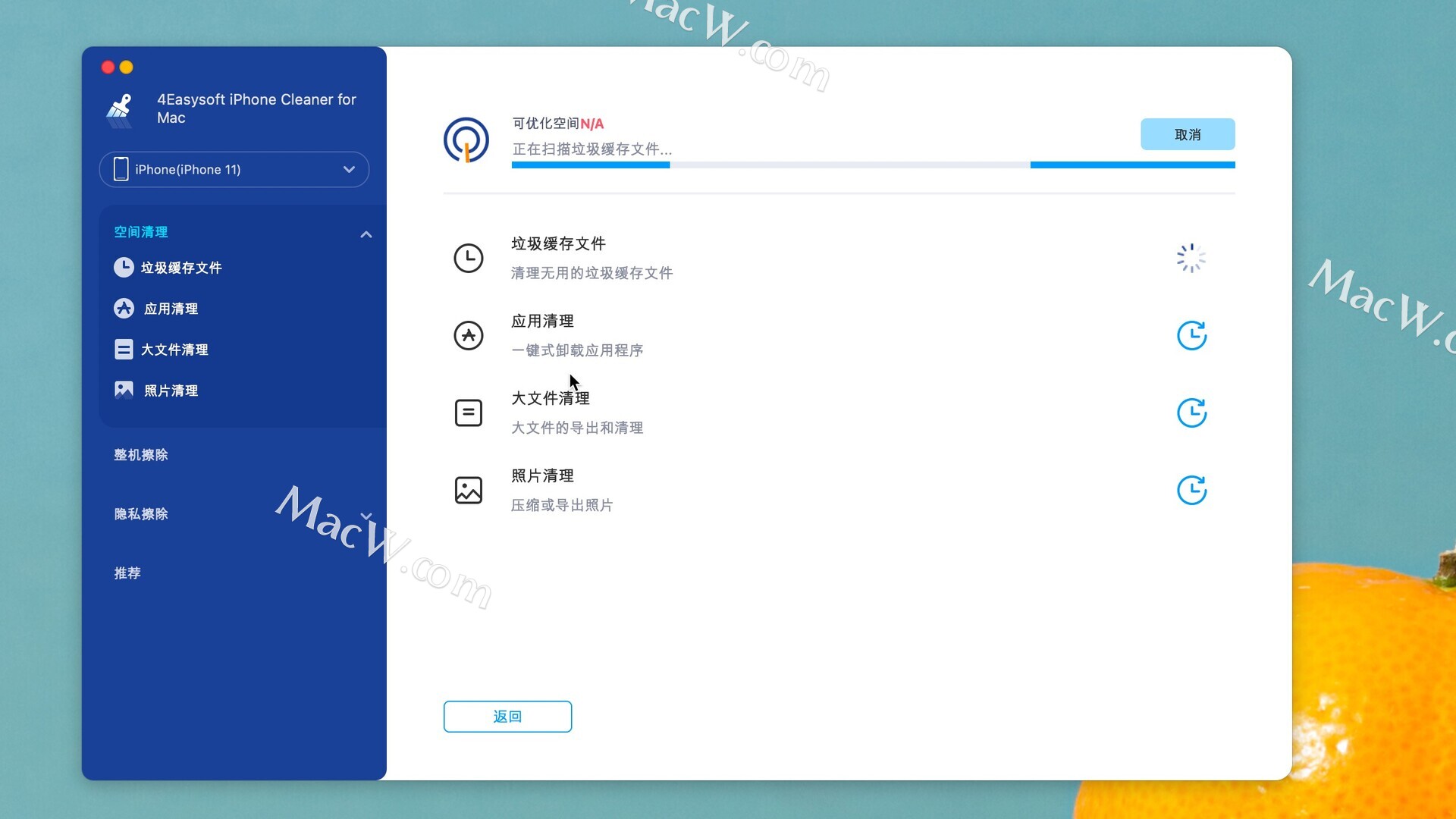Click the file icon beside 大文件清理 in sidebar
The image size is (1456, 819).
(x=124, y=350)
